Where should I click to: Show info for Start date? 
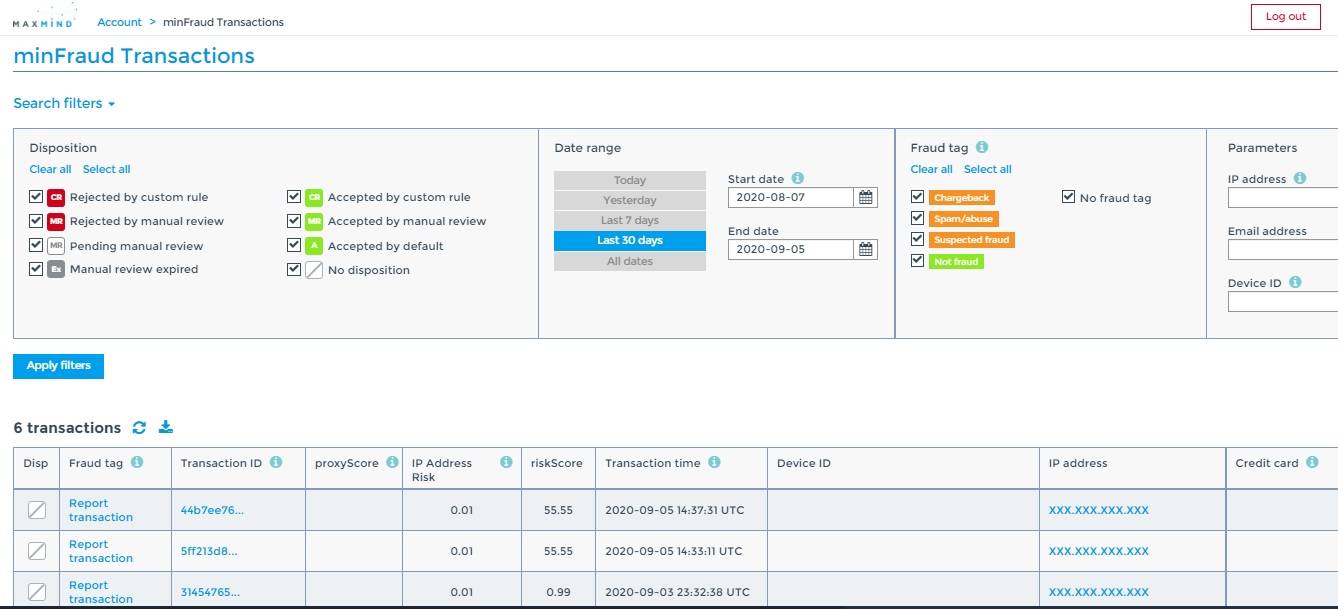[x=798, y=178]
